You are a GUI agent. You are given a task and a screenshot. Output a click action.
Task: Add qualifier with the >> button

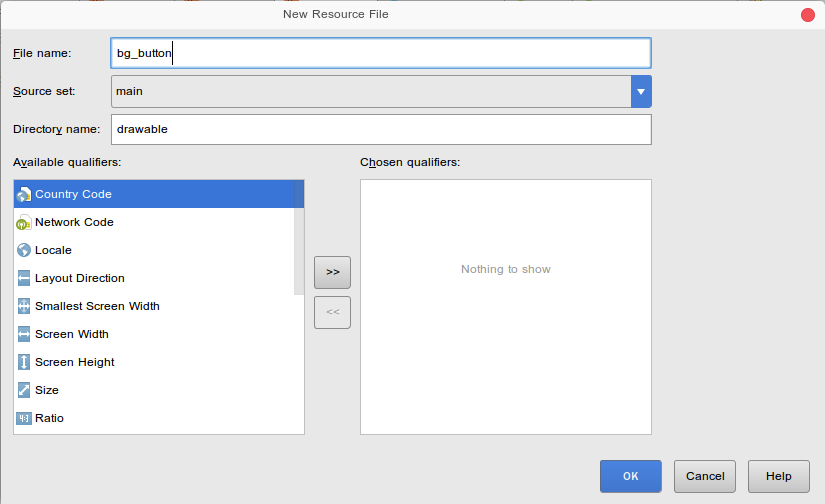(332, 272)
